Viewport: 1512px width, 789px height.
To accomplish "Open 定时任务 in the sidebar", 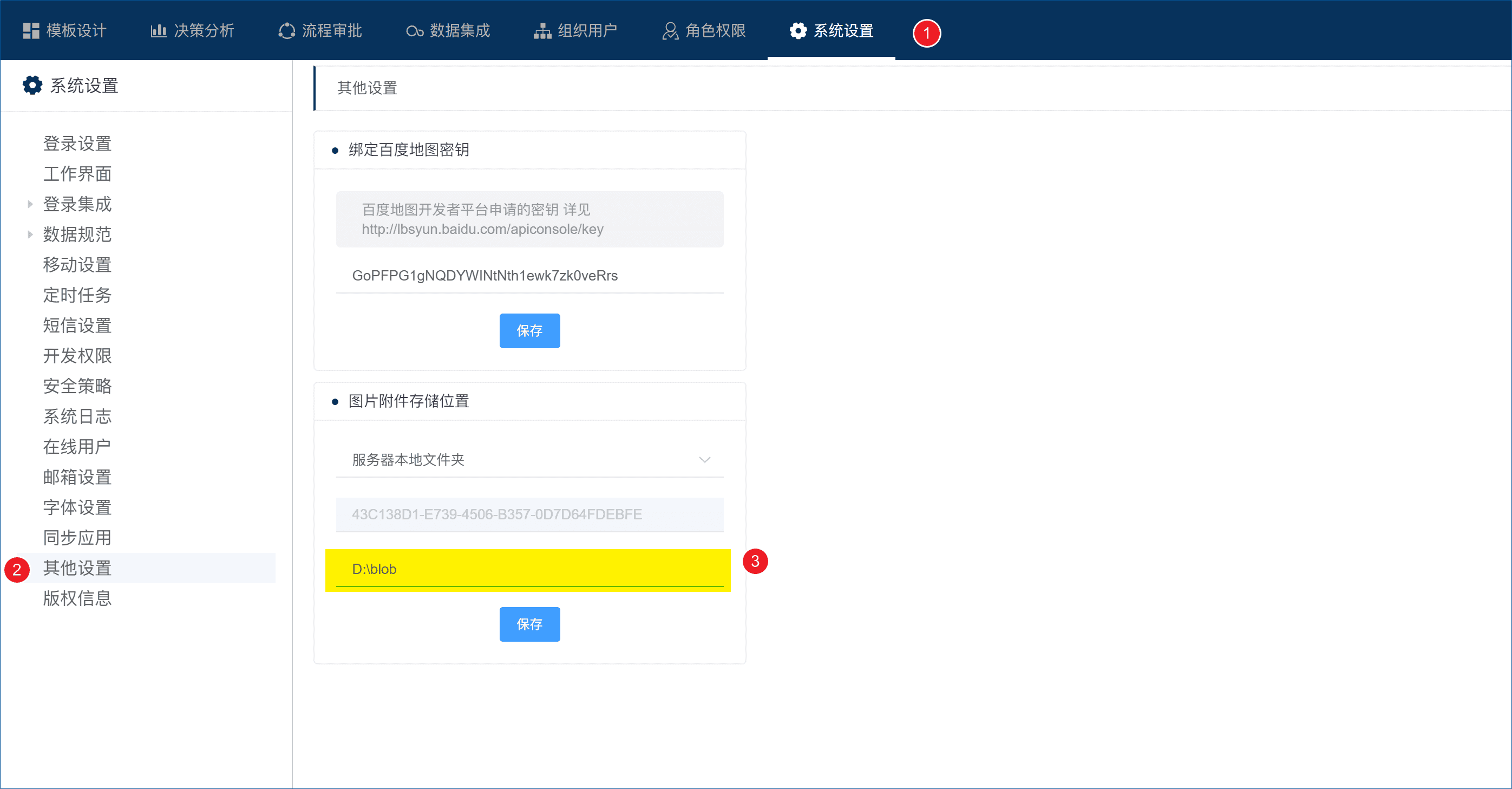I will pyautogui.click(x=77, y=295).
